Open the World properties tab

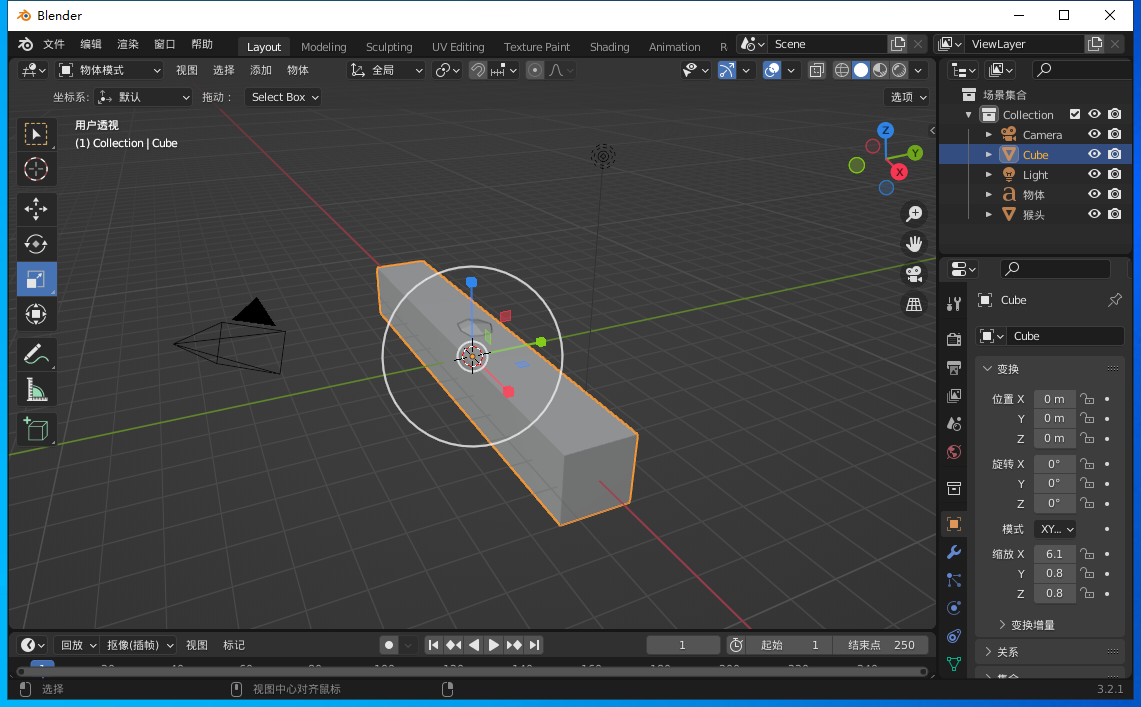(x=953, y=452)
